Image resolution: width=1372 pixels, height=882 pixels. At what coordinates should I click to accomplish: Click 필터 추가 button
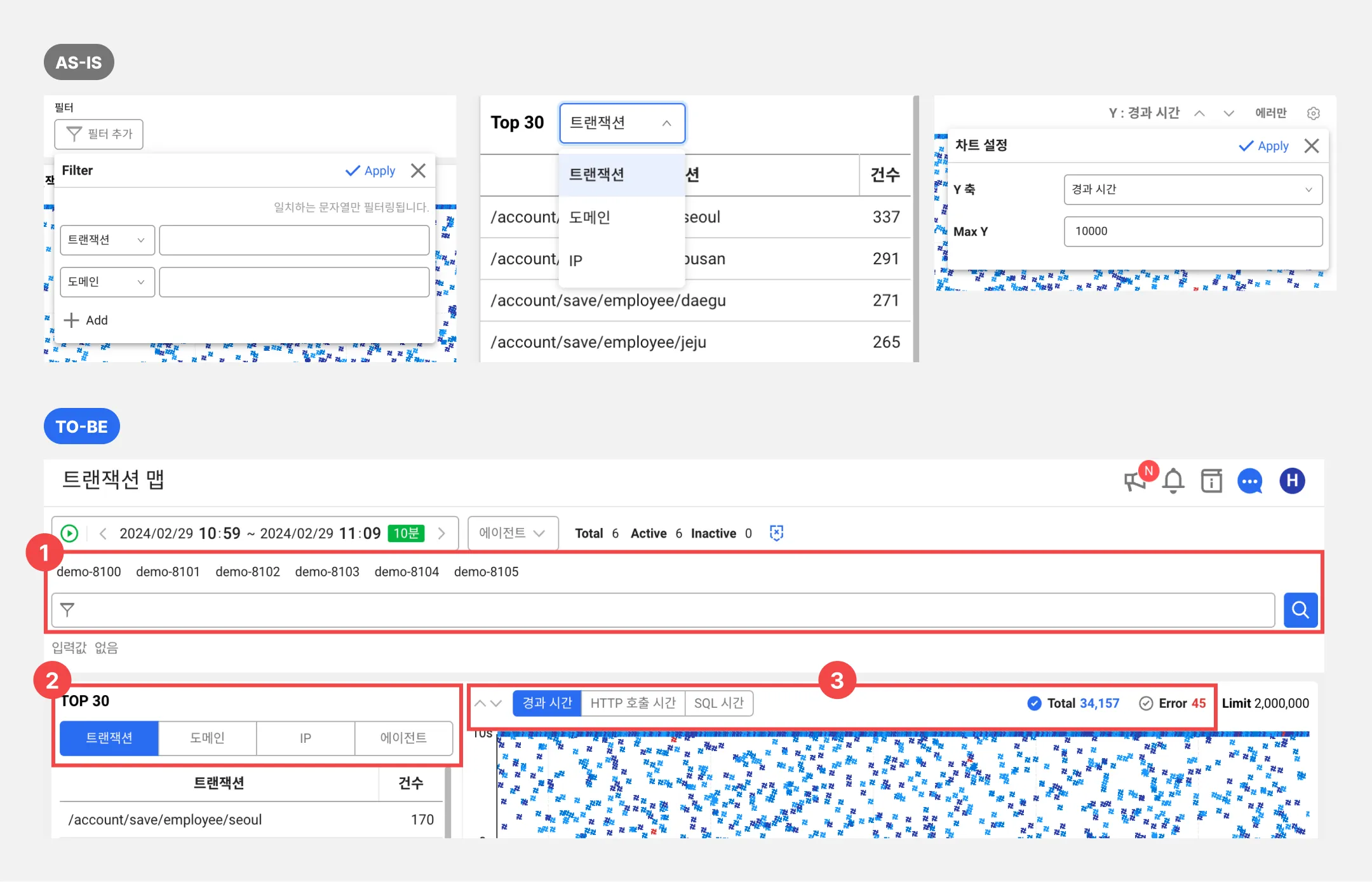coord(98,134)
